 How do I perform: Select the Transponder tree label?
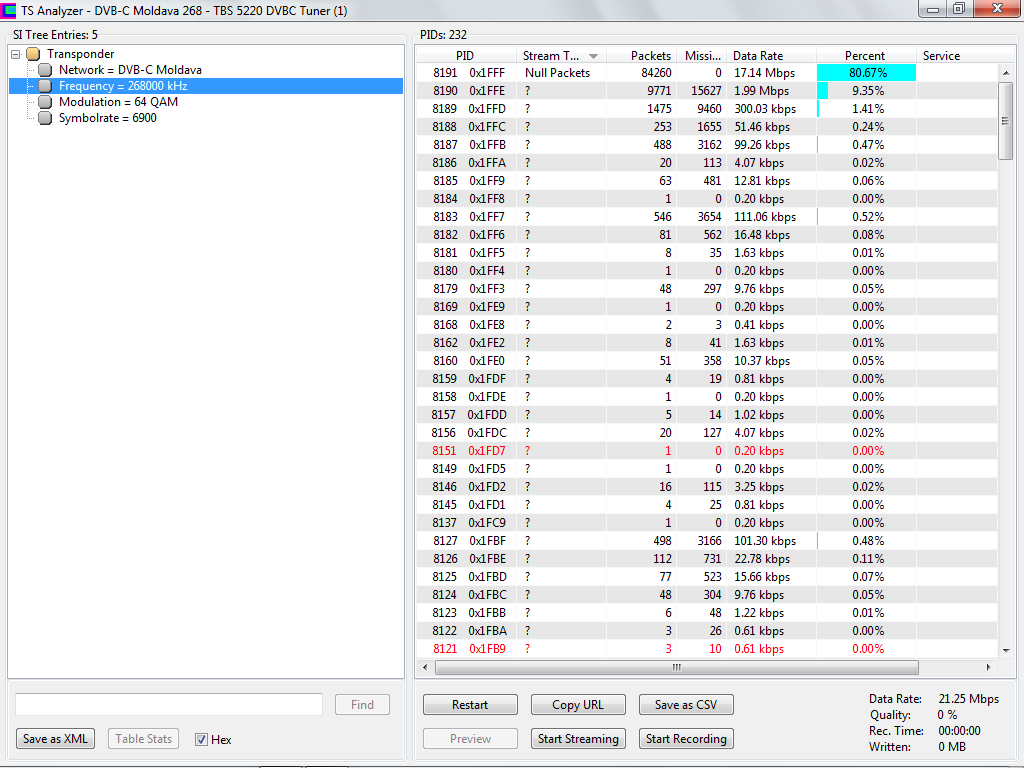tap(80, 54)
